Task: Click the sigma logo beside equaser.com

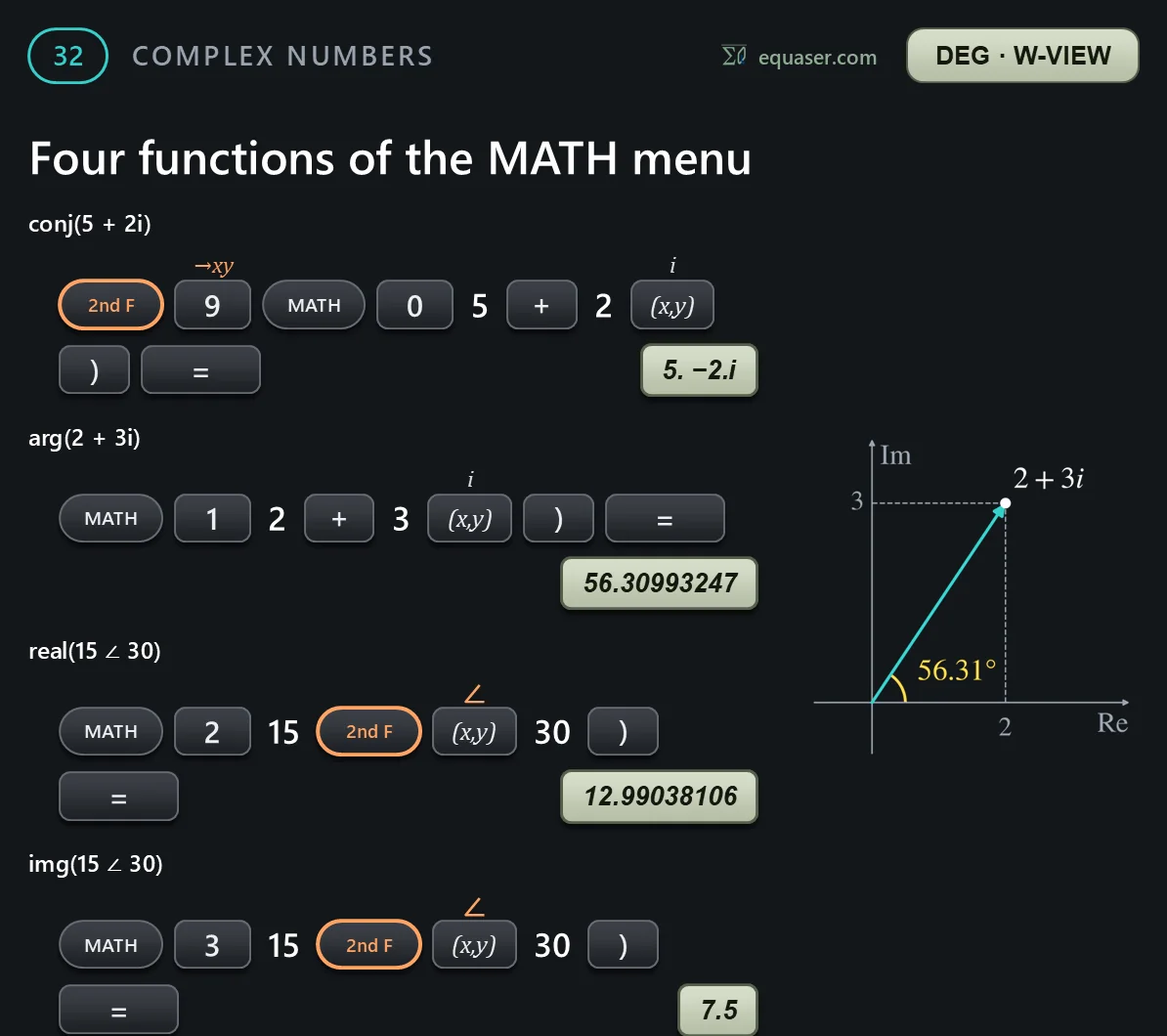Action: tap(734, 56)
